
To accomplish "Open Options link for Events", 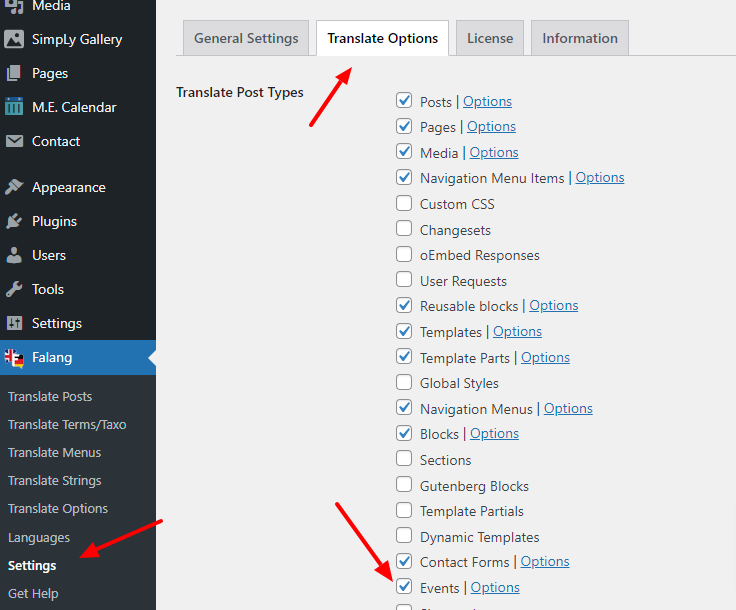I will (495, 588).
